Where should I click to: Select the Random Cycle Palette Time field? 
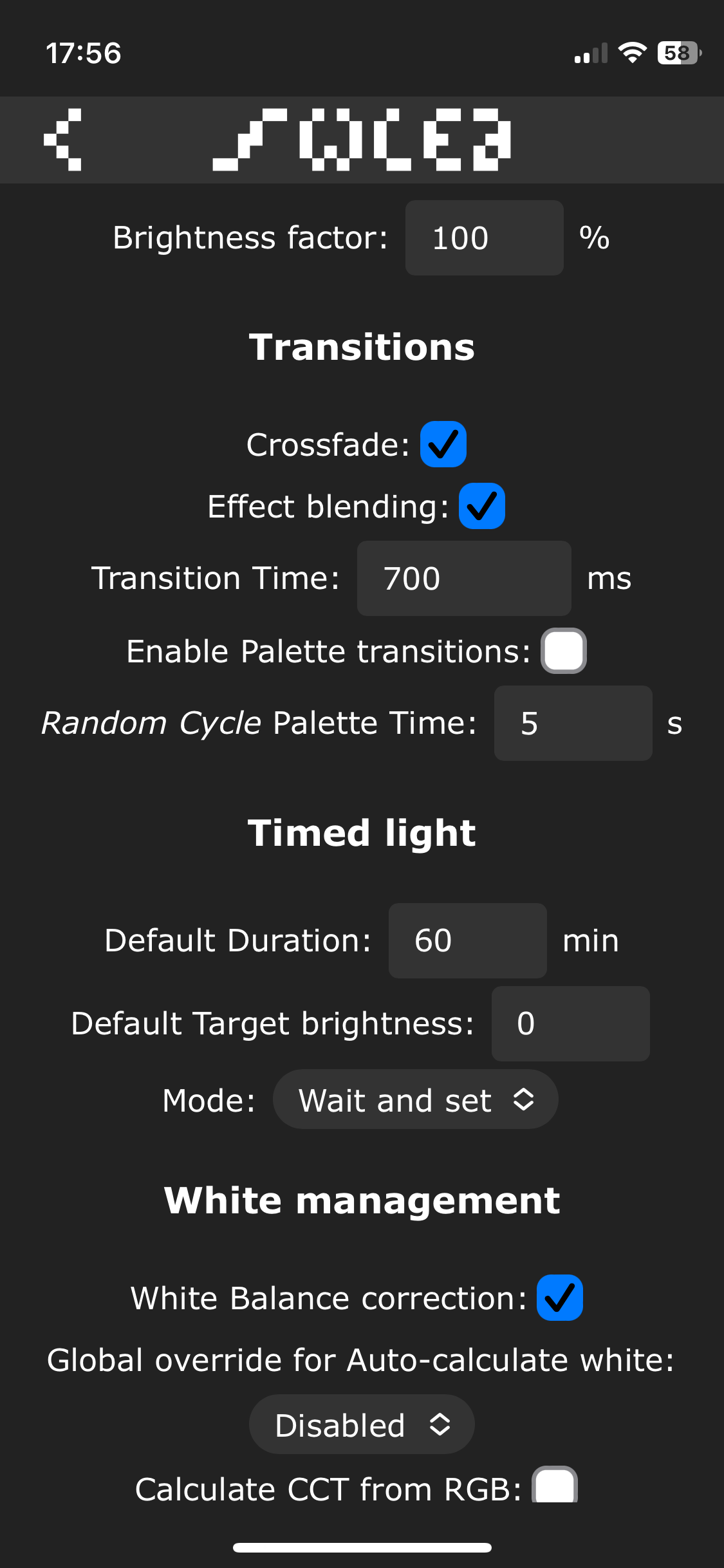573,723
